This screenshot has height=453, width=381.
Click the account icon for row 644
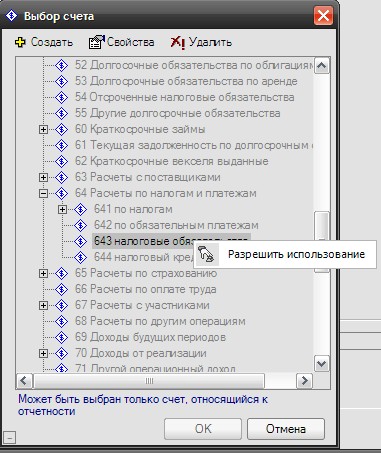(x=80, y=257)
